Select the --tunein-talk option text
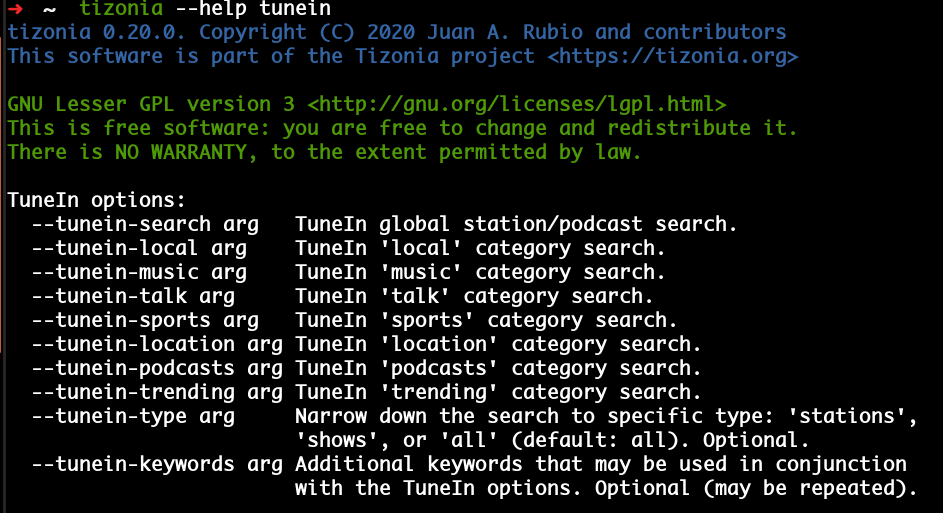This screenshot has width=943, height=513. tap(109, 296)
